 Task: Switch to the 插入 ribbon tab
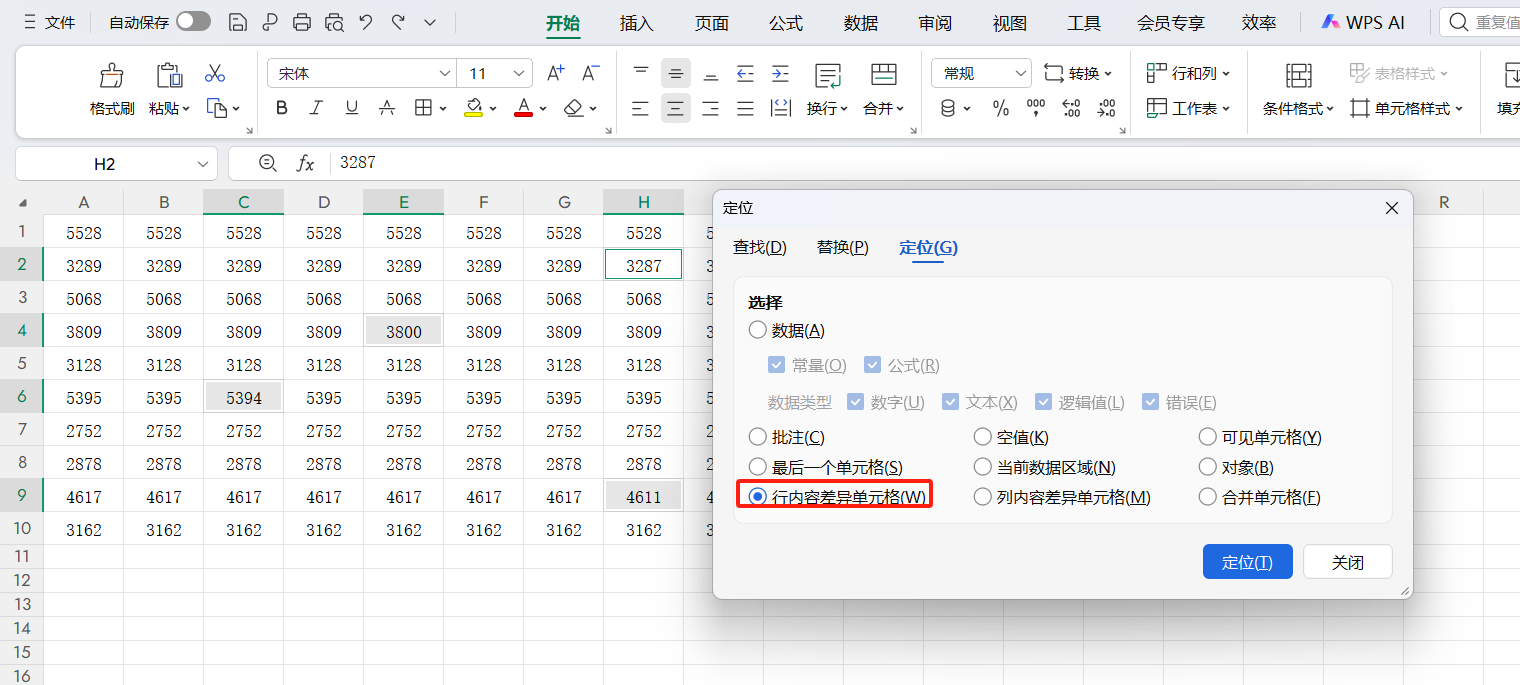pos(635,22)
